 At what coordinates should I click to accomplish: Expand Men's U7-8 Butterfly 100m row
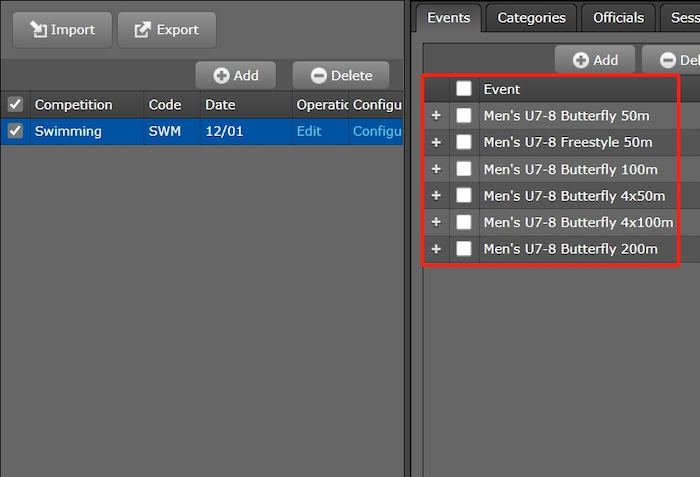coord(436,169)
